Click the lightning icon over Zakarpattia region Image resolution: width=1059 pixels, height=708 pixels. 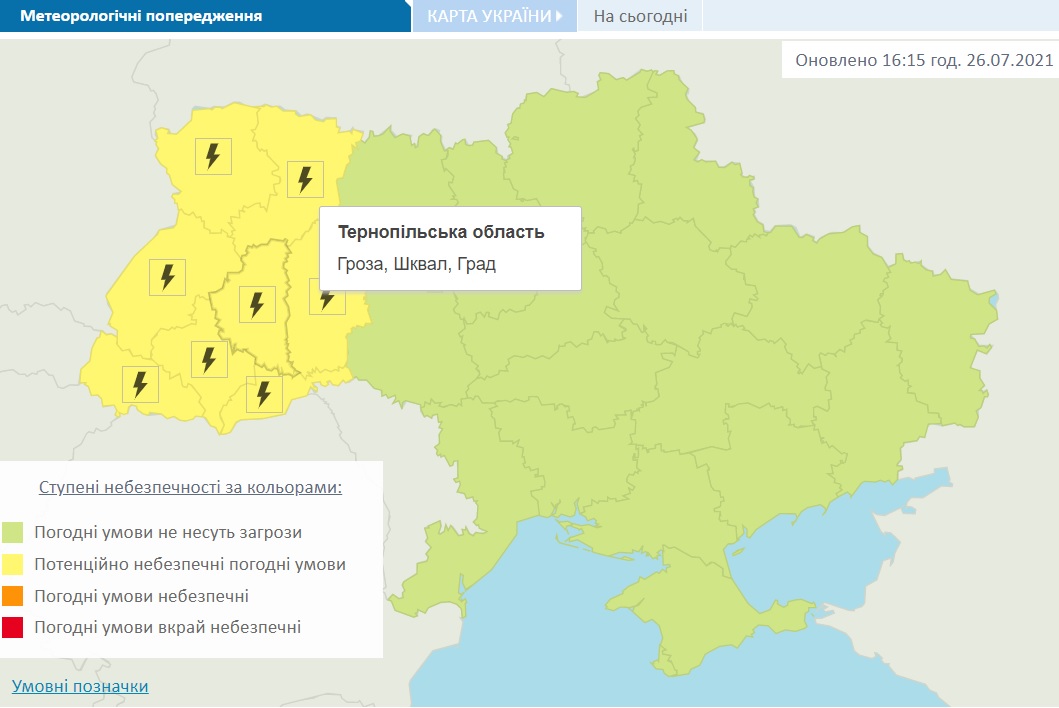point(142,383)
